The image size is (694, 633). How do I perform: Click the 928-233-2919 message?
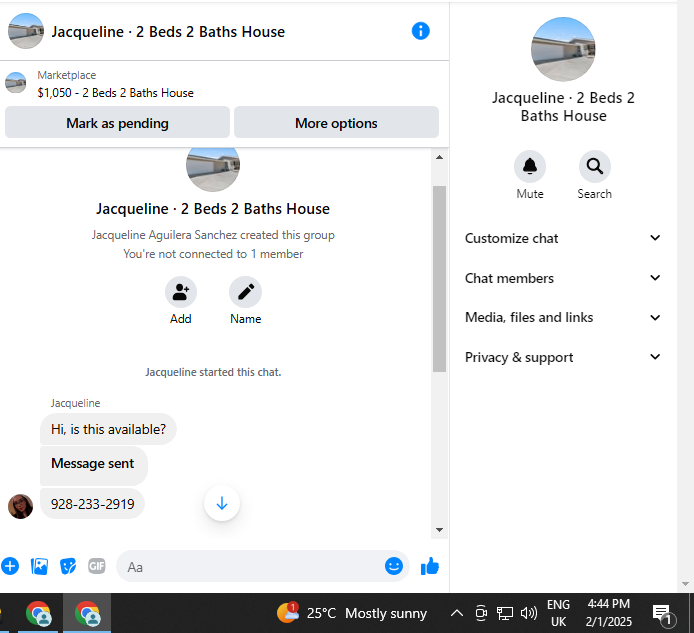click(93, 504)
